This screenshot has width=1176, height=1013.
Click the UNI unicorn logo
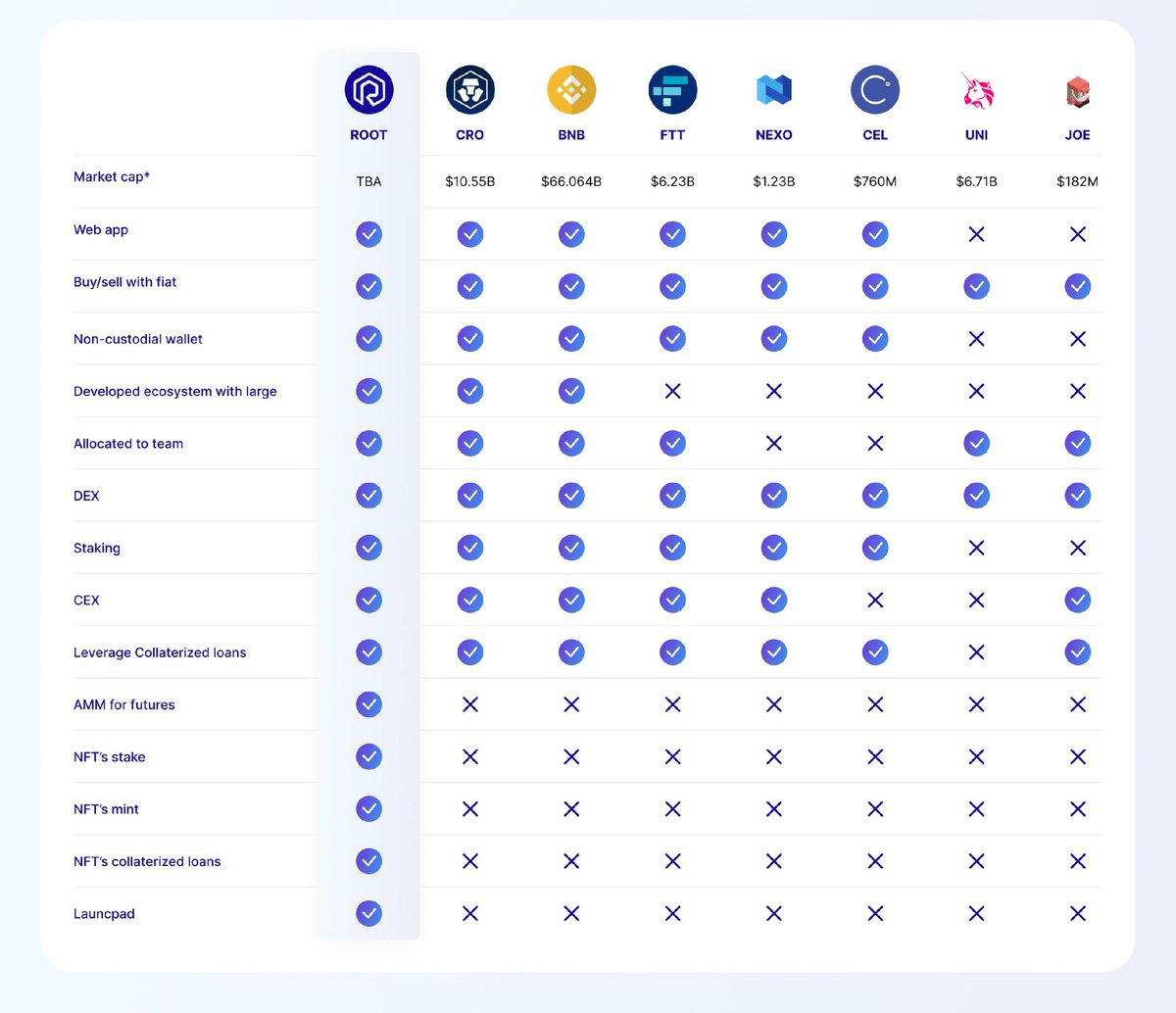(x=977, y=90)
